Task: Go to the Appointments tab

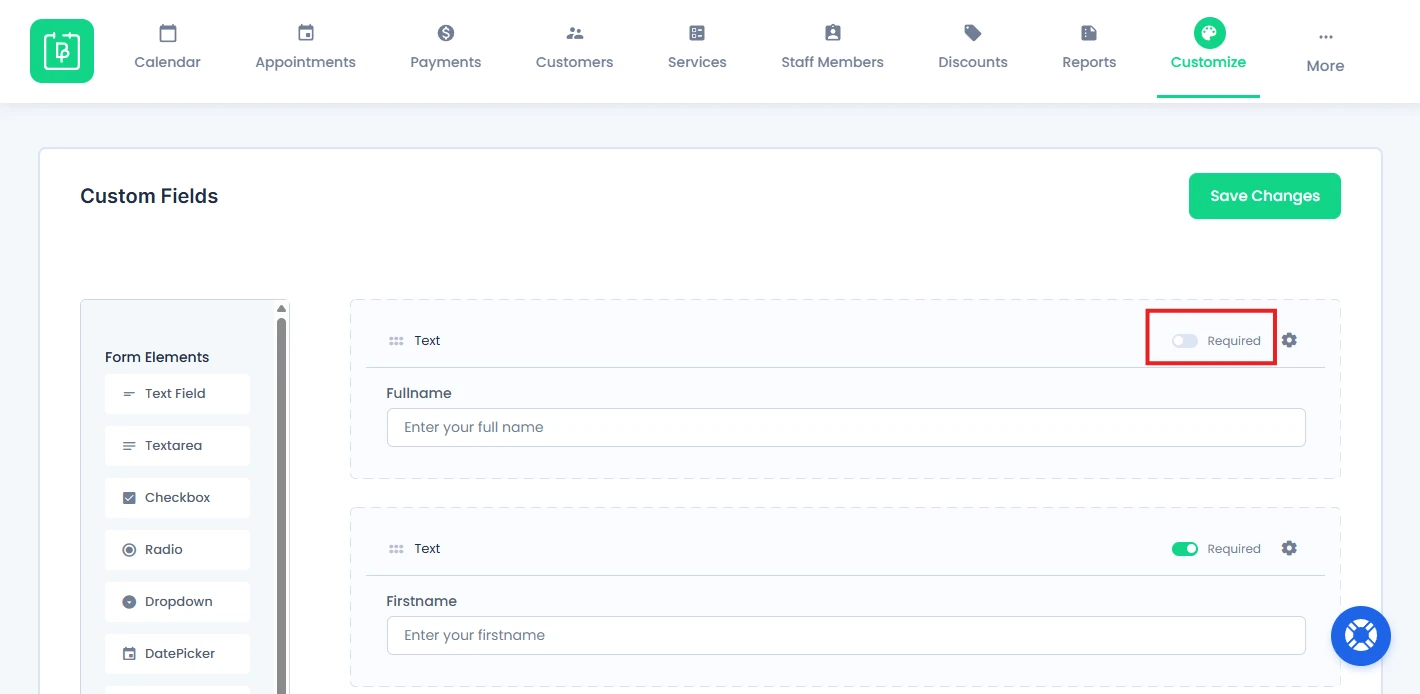Action: click(x=305, y=48)
